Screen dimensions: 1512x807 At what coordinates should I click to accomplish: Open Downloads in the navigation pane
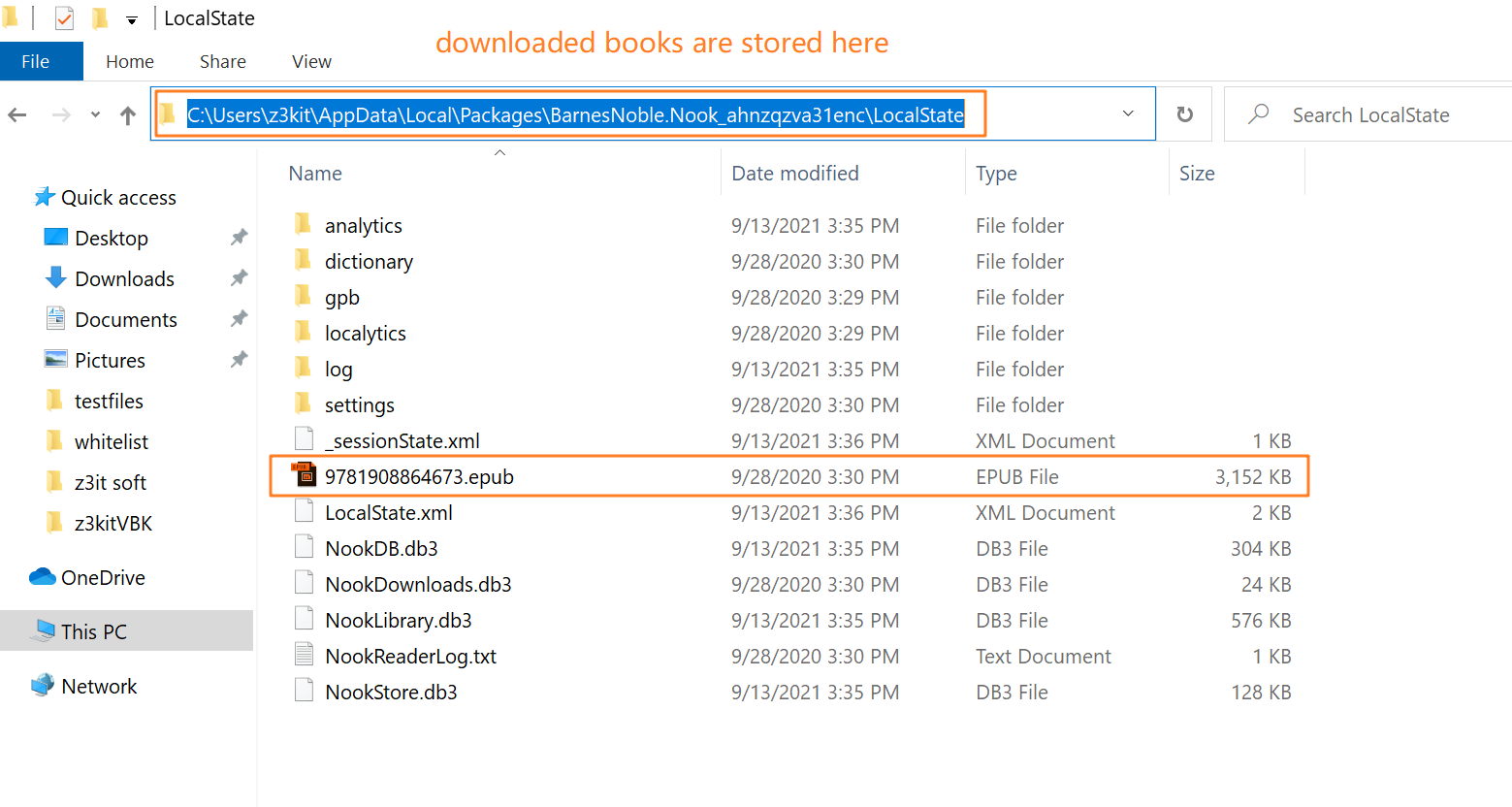coord(124,279)
